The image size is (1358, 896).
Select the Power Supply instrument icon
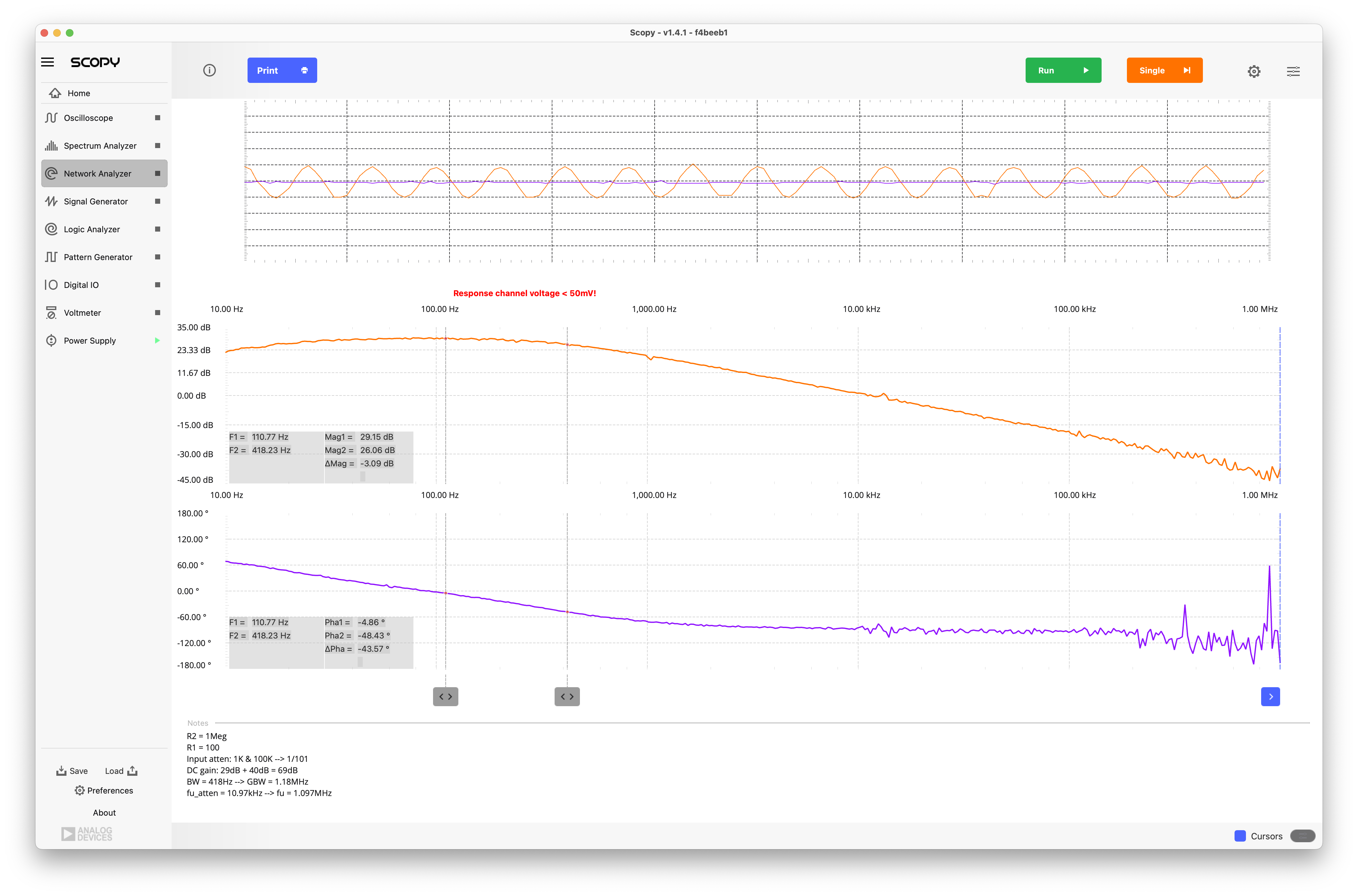point(51,340)
